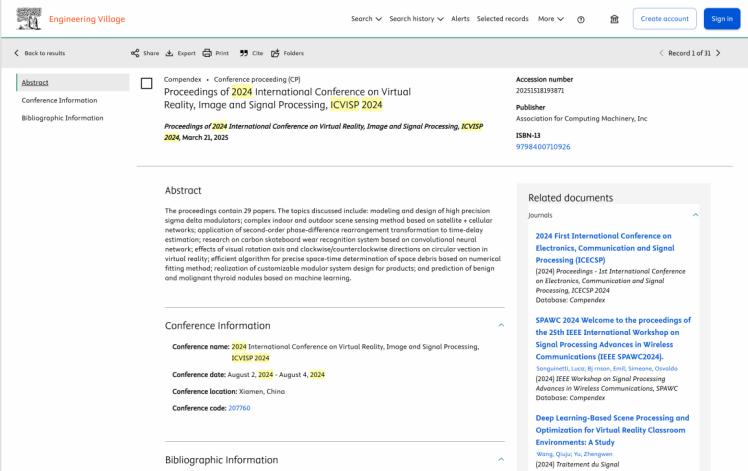The height and width of the screenshot is (471, 748).
Task: Open the Search dropdown menu
Action: [x=366, y=19]
